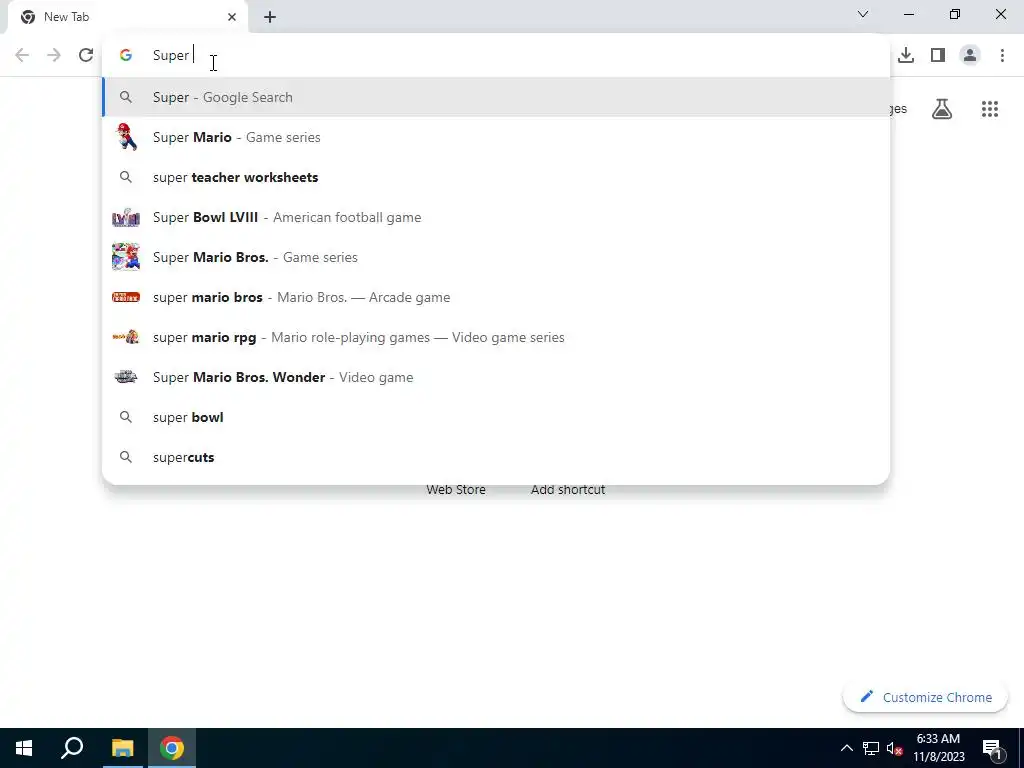
Task: Select the New Tab tab
Action: pyautogui.click(x=127, y=17)
